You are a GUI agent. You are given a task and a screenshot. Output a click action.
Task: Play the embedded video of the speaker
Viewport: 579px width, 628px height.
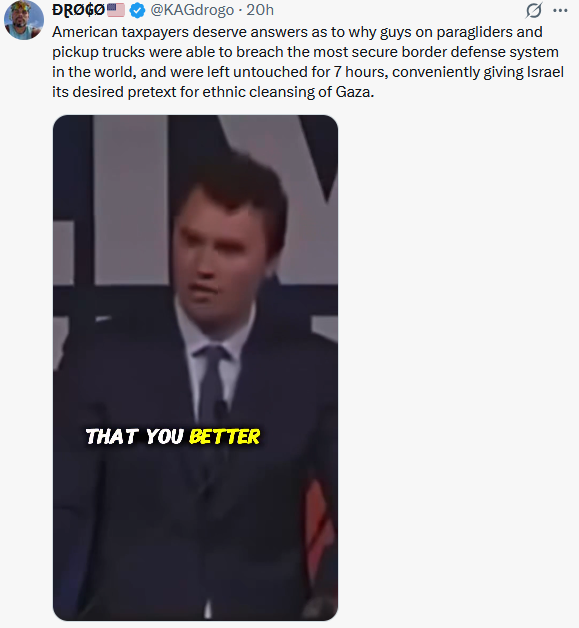(x=195, y=368)
